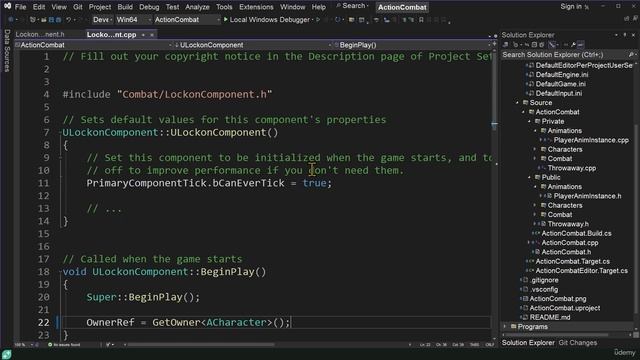Open the Git menu

click(x=78, y=7)
